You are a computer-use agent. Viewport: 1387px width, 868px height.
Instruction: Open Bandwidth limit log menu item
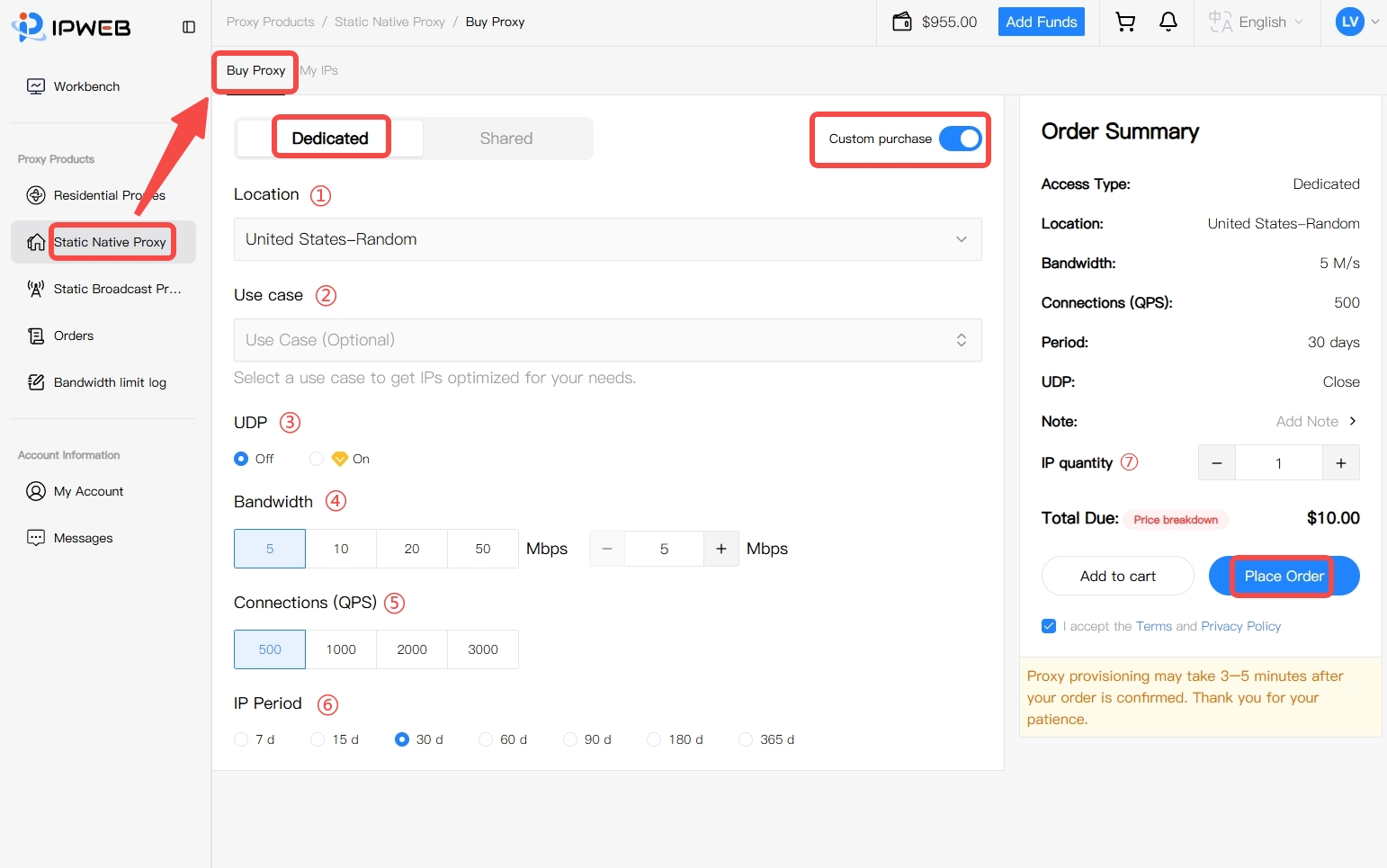pos(103,382)
